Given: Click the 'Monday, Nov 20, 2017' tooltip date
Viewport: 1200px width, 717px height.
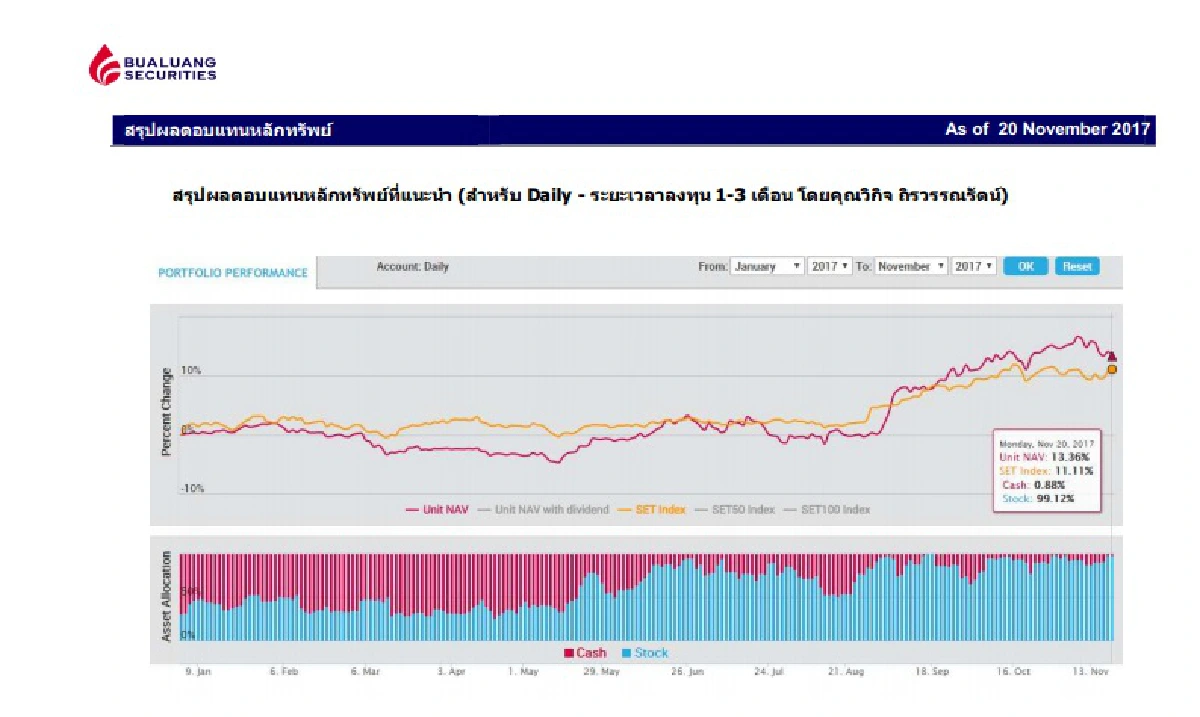Looking at the screenshot, I should pos(1047,442).
